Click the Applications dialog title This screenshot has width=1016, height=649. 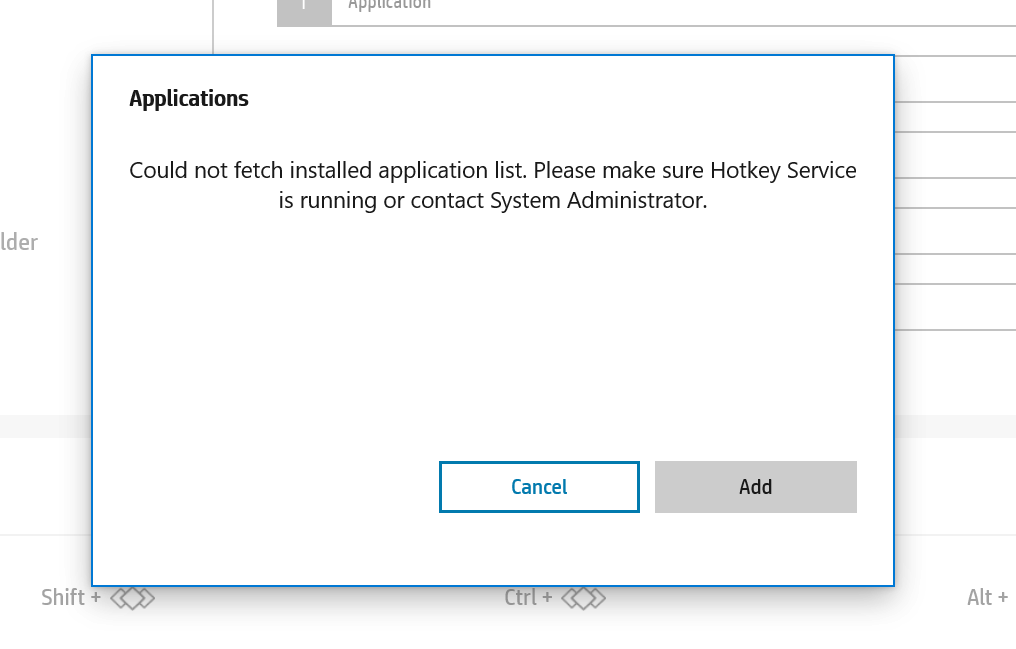(189, 99)
